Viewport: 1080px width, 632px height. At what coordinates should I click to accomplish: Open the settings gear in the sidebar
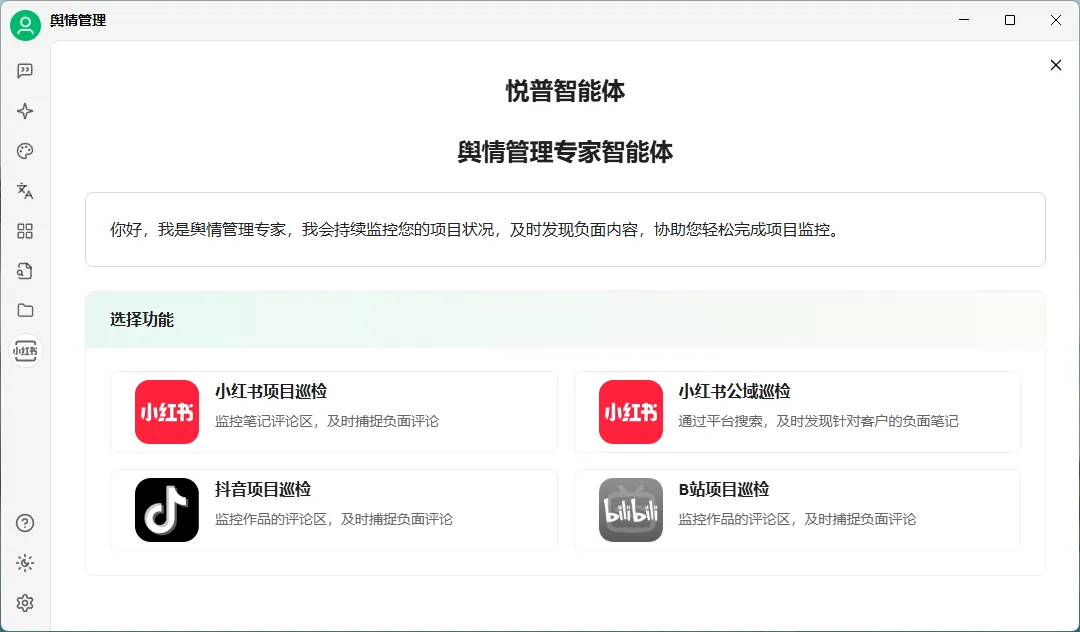(x=25, y=602)
